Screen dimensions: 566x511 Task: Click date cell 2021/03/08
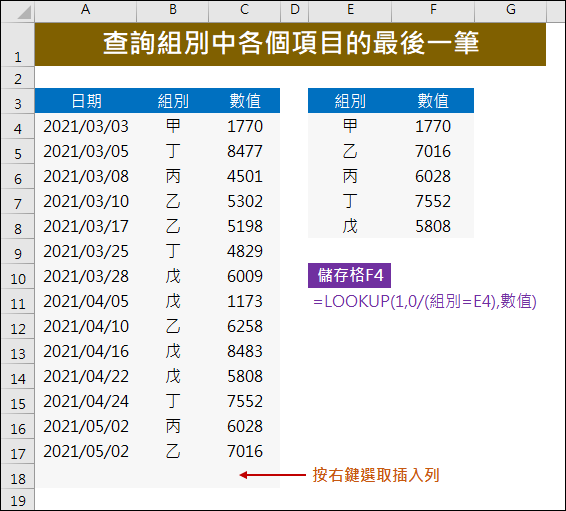pos(86,176)
